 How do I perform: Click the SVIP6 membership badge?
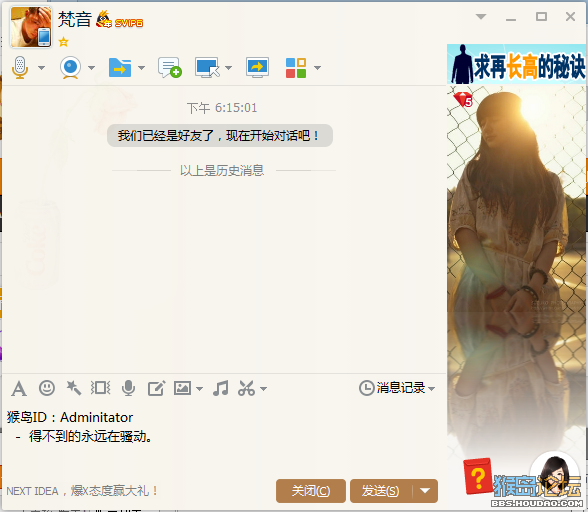click(129, 23)
